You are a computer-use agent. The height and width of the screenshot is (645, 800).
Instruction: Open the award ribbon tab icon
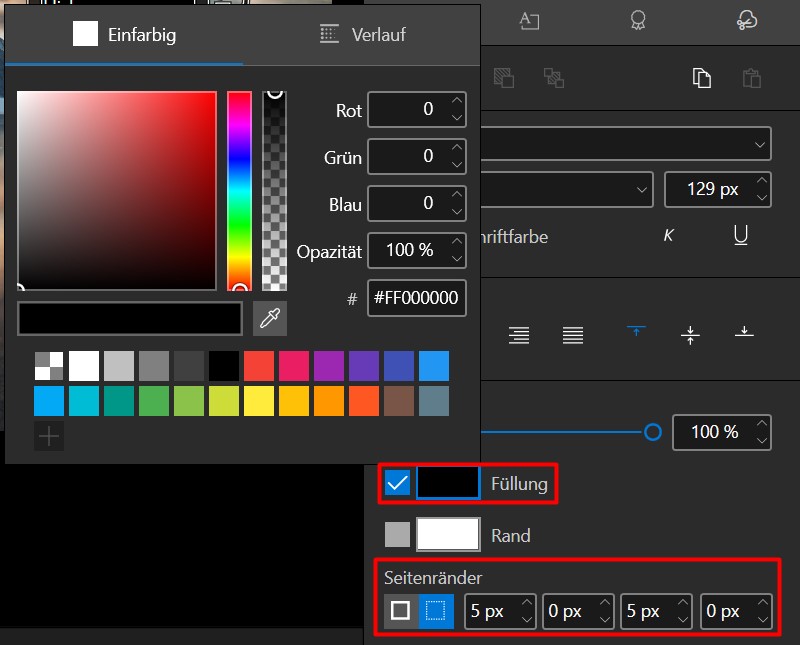638,20
